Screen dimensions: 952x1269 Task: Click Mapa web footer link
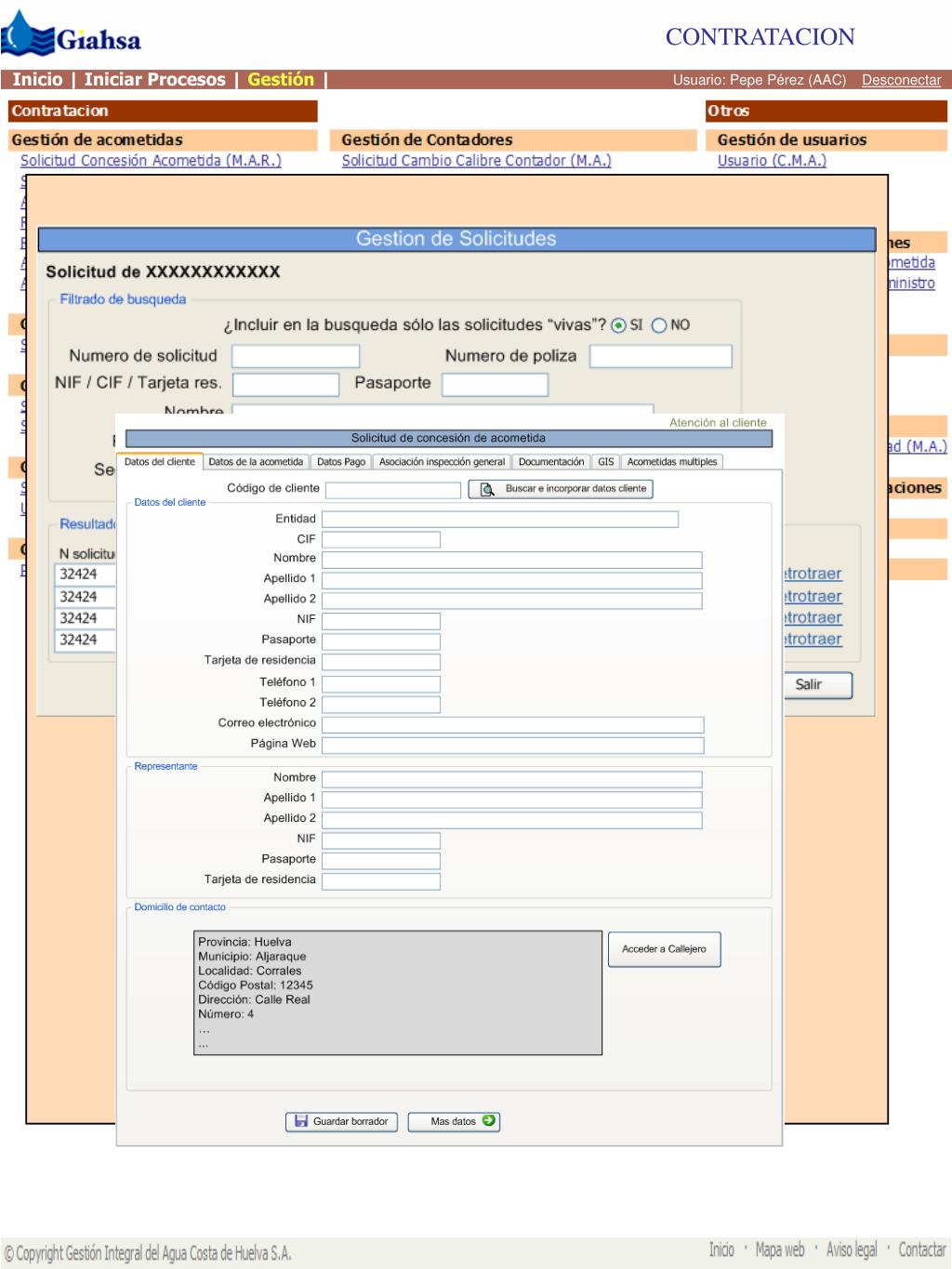pos(779,1249)
